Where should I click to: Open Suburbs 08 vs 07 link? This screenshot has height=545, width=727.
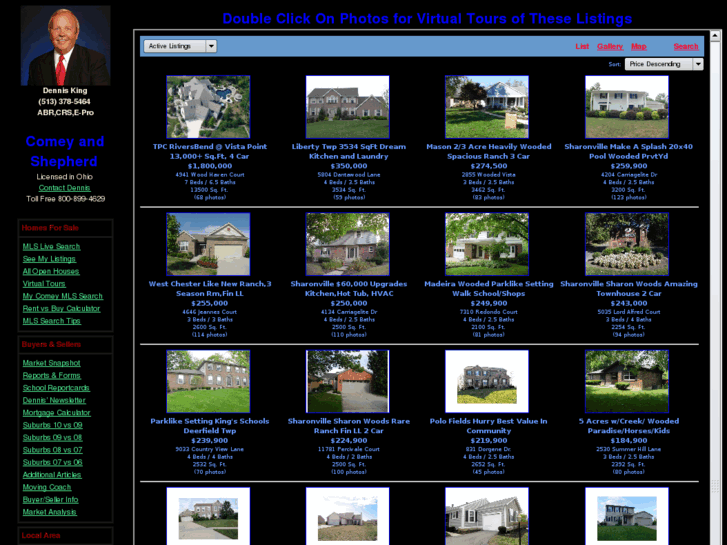pyautogui.click(x=52, y=450)
